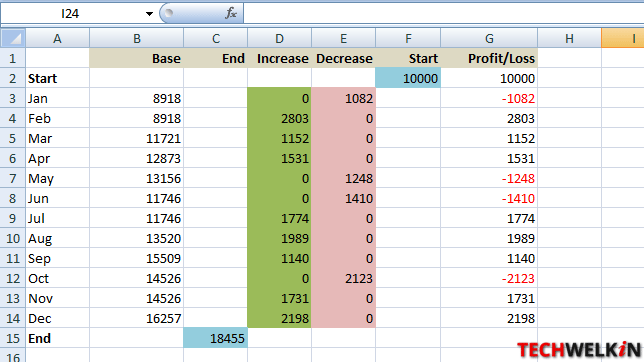Click the Dec row label
Viewport: 644px width, 362px height.
[x=39, y=318]
